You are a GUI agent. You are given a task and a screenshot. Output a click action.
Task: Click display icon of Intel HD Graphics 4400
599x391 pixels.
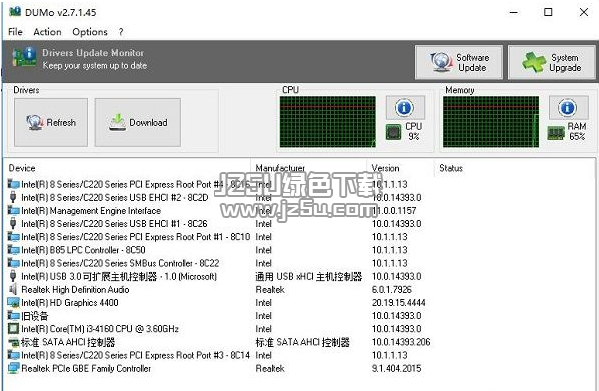[13, 302]
